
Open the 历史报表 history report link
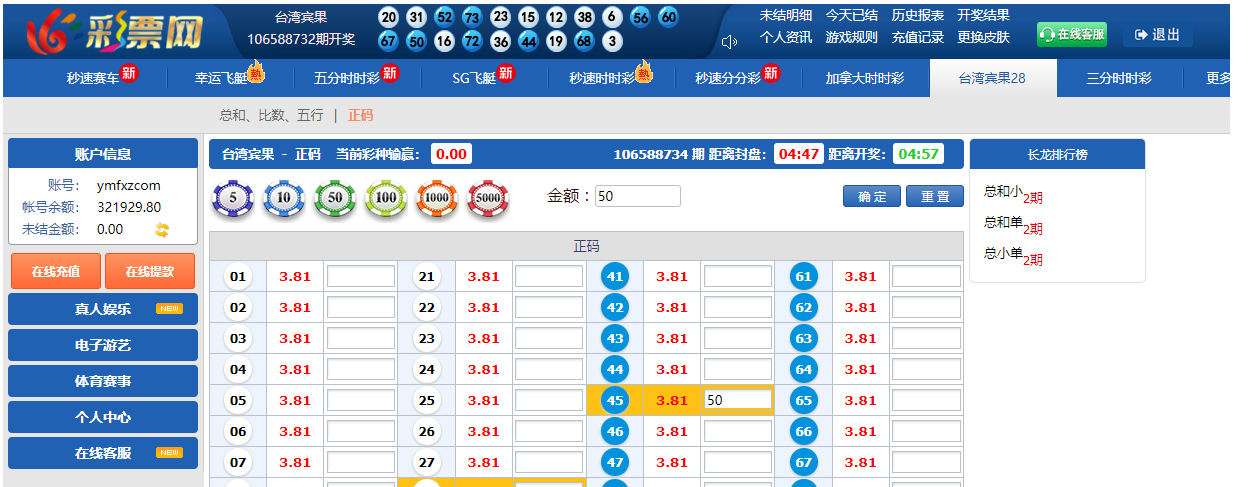pyautogui.click(x=917, y=16)
